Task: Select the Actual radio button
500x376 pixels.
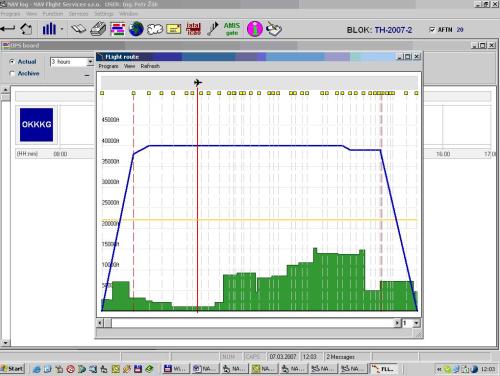Action: (12, 62)
